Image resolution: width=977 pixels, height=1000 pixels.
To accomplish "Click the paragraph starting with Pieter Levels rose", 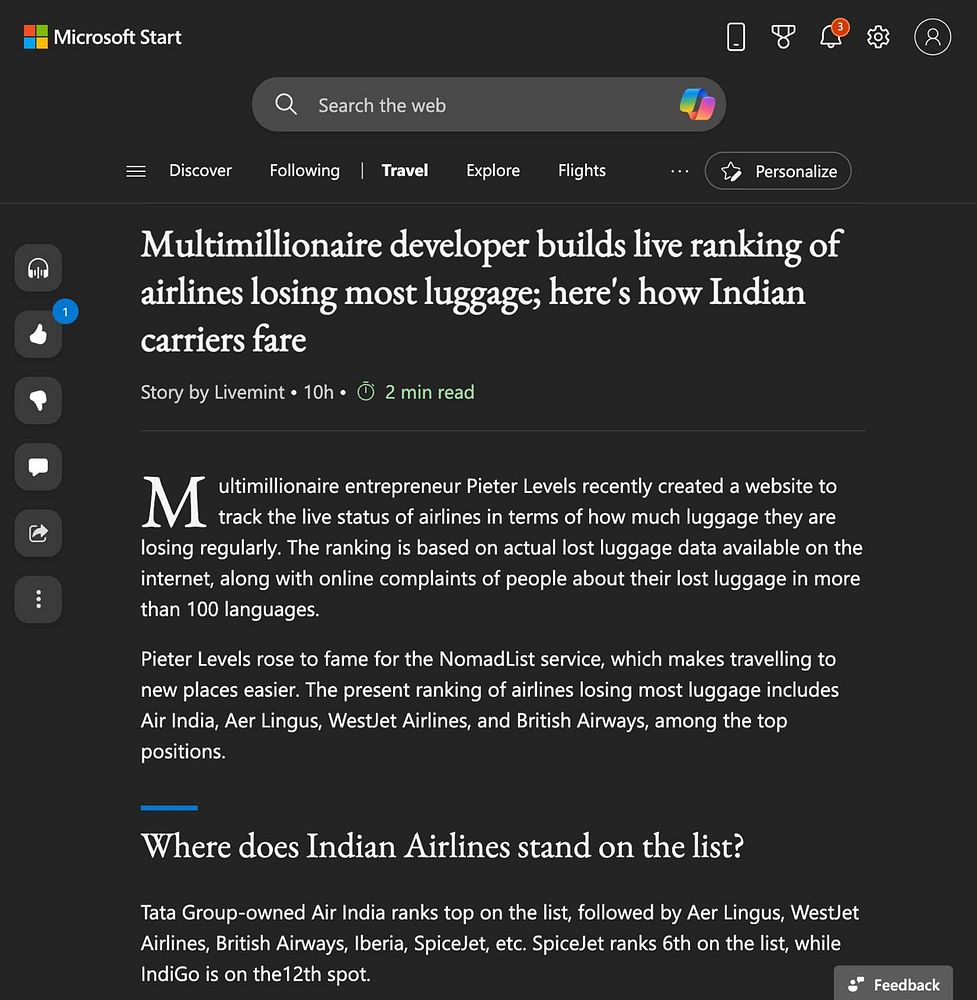I will pos(490,705).
